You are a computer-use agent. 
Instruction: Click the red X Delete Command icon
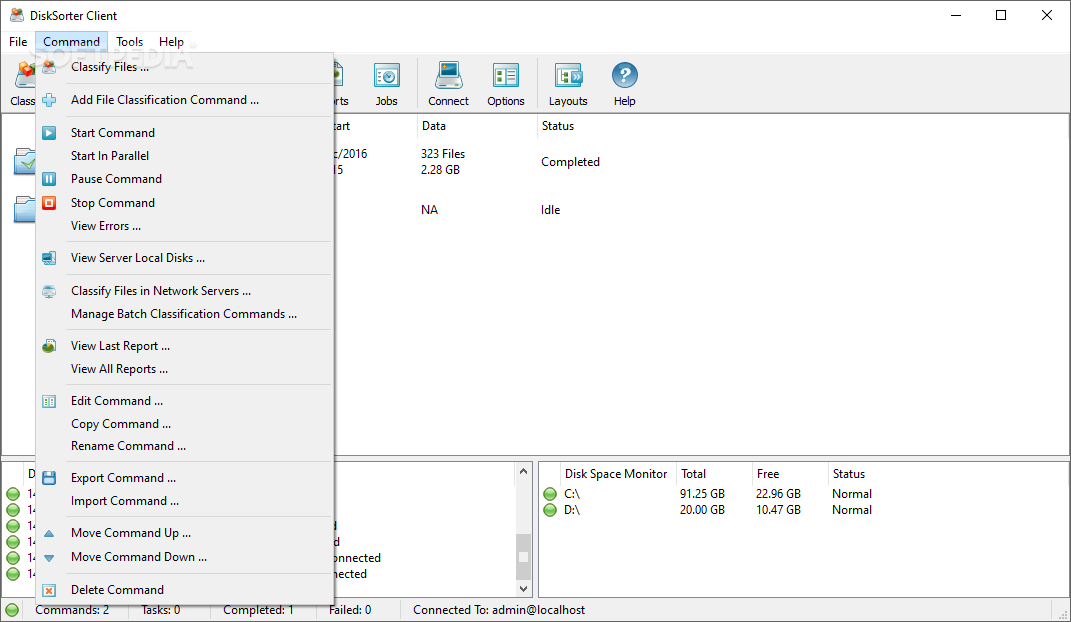[x=49, y=590]
